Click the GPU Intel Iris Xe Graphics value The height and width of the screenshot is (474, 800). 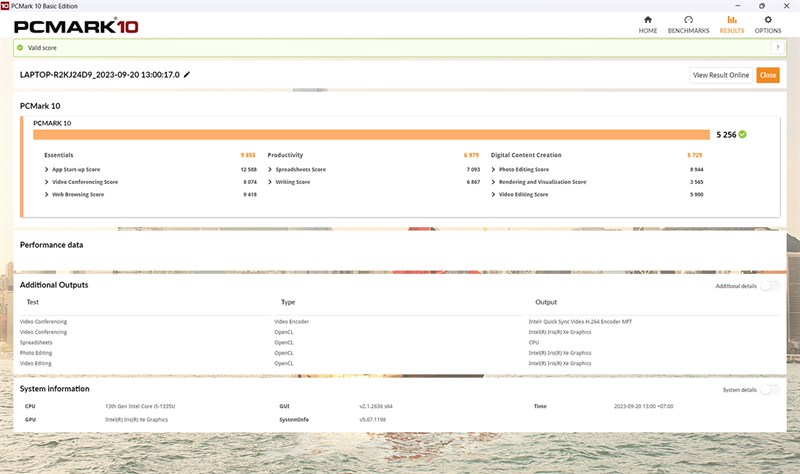point(136,419)
